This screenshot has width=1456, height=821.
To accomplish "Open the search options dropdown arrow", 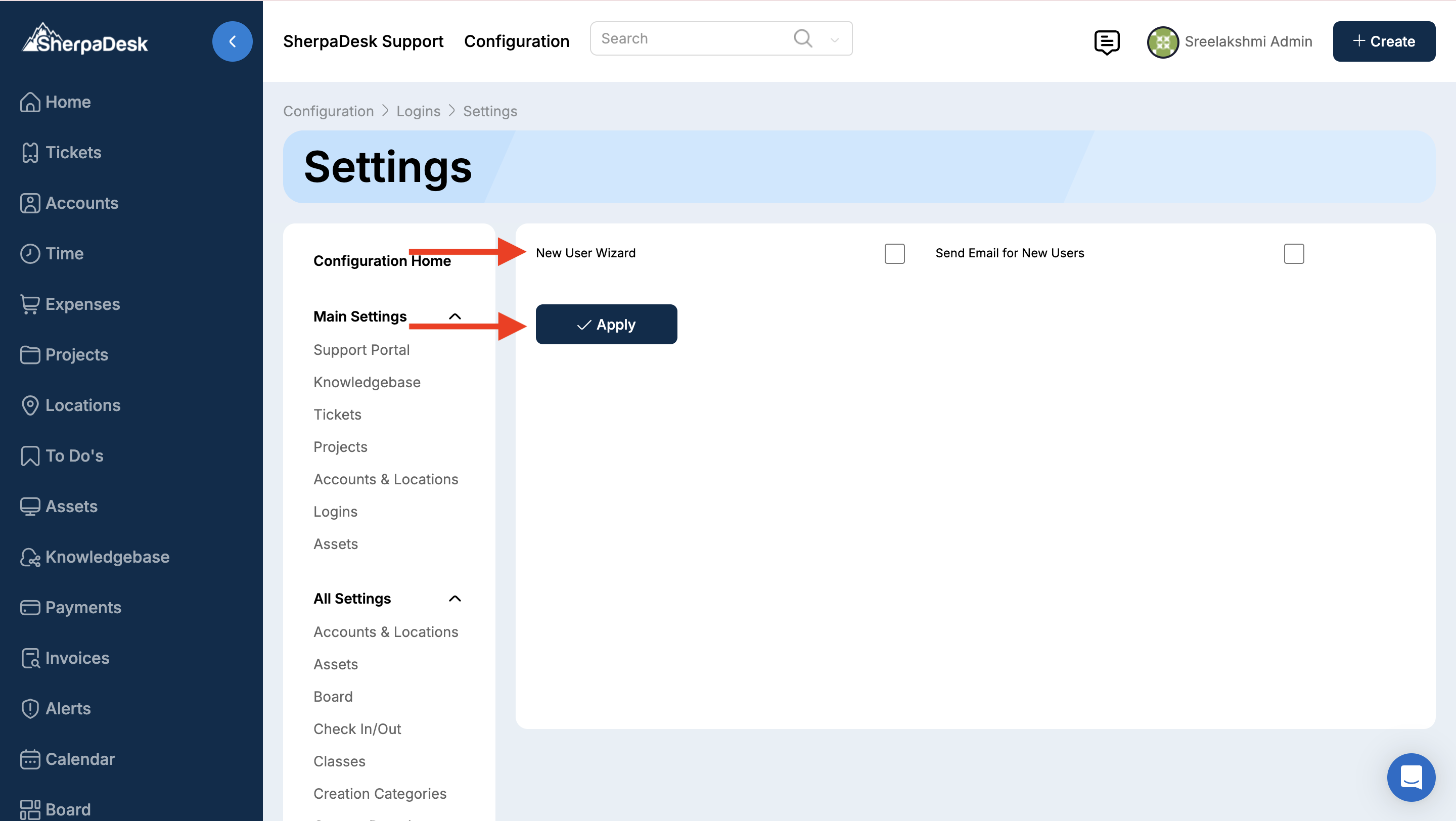I will pyautogui.click(x=834, y=39).
